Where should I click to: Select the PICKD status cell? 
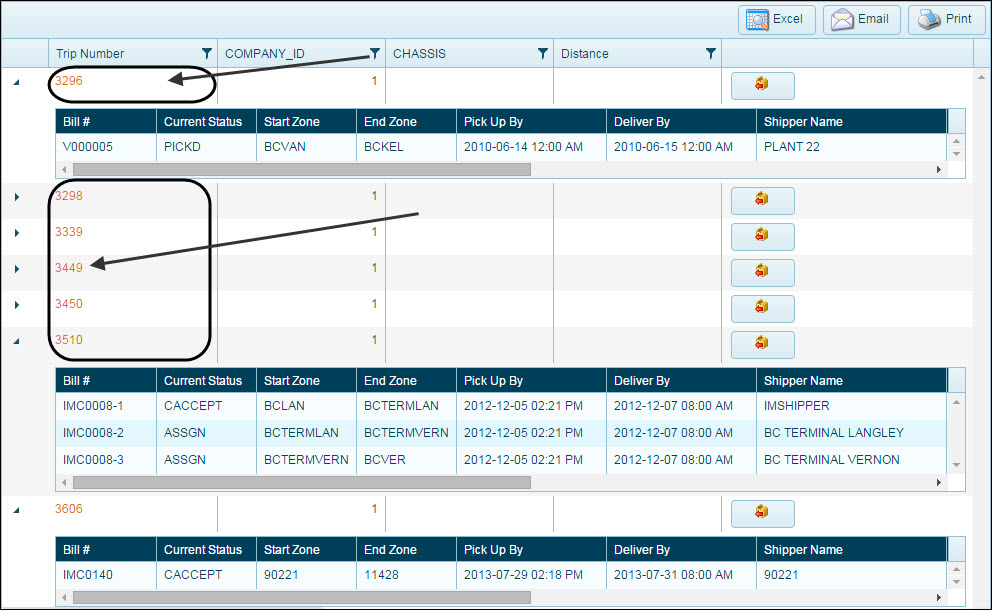click(x=206, y=147)
